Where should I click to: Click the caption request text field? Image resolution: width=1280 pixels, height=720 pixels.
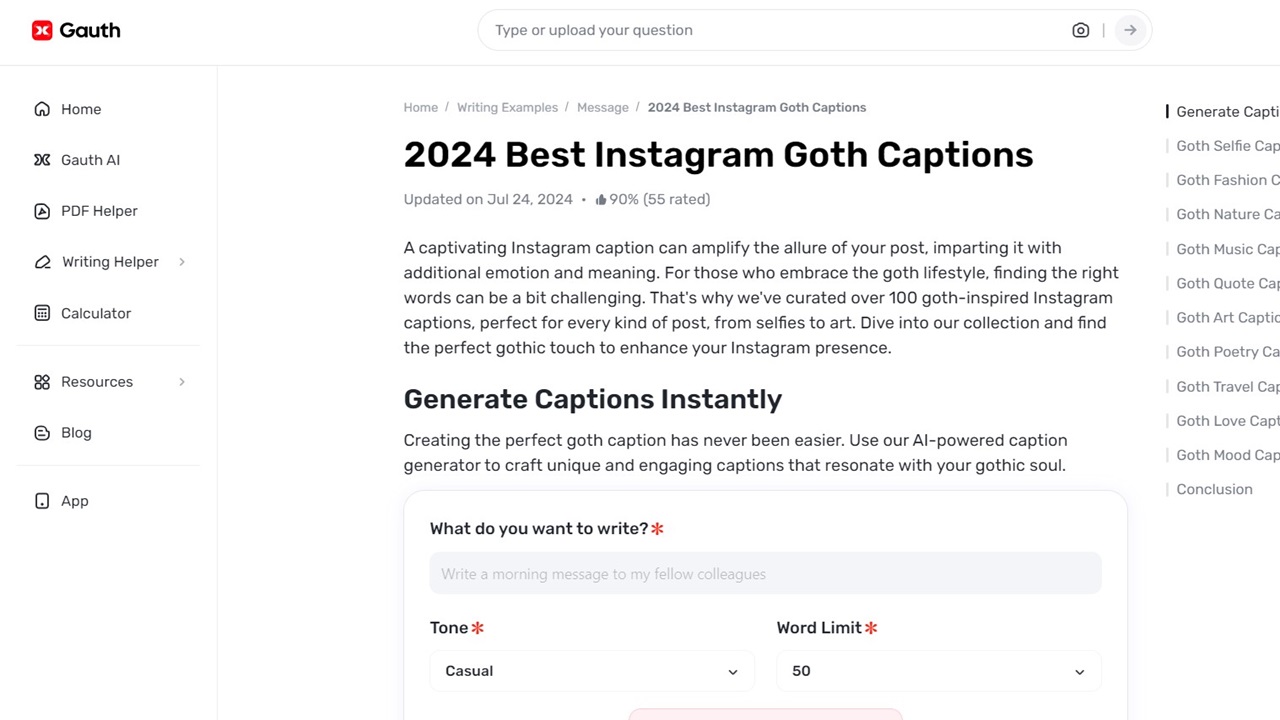pos(765,573)
